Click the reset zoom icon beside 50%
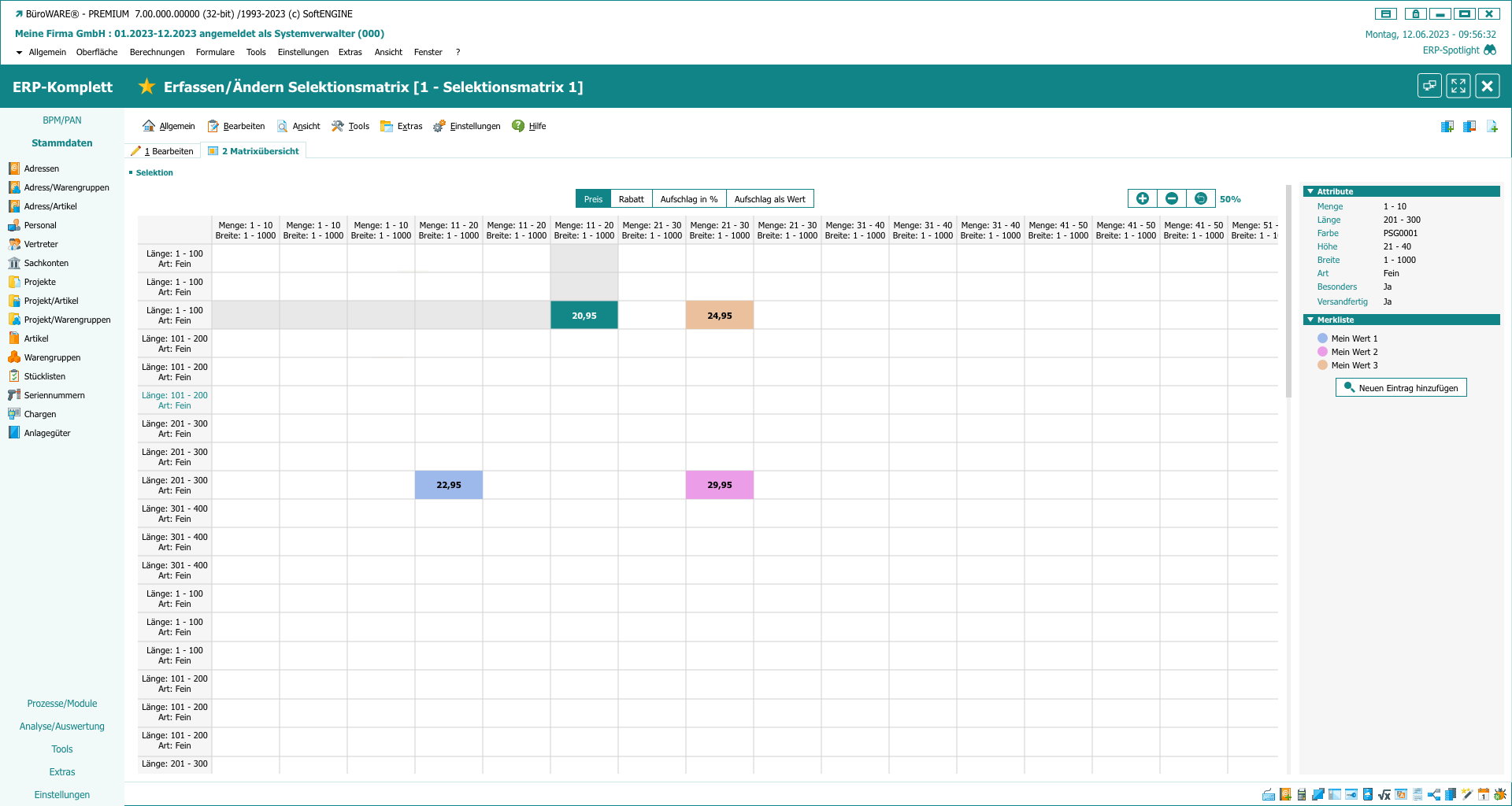This screenshot has width=1512, height=806. tap(1200, 198)
